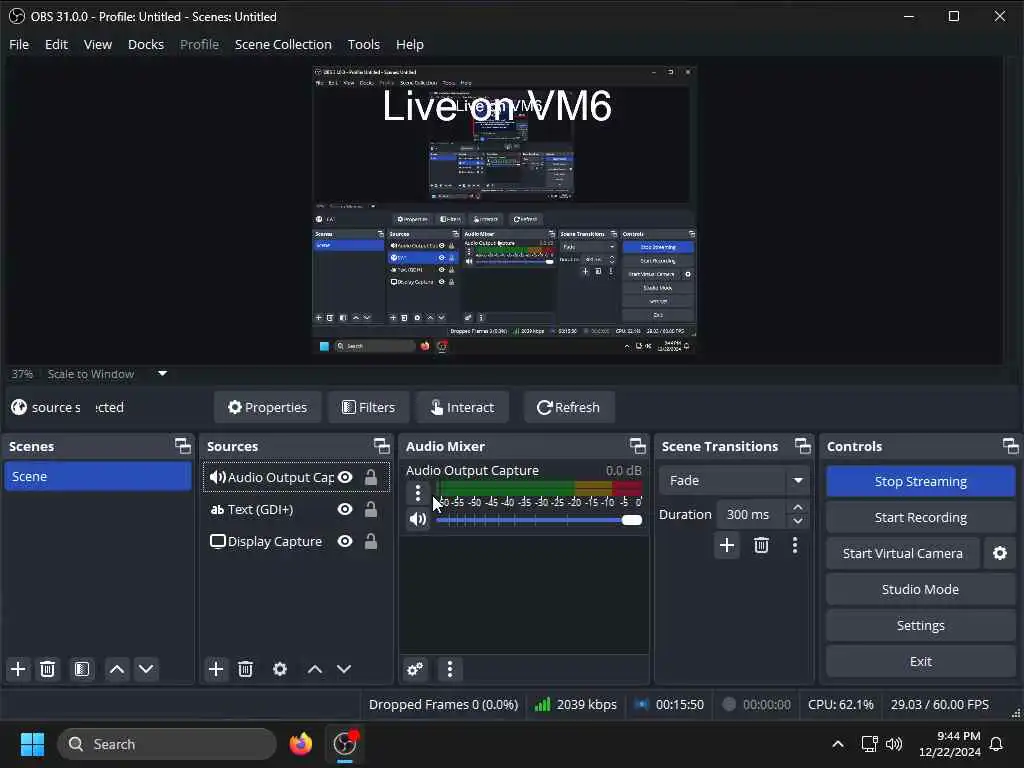Open source properties gear in Sources toolbar
Screen dimensions: 1024x768
click(x=280, y=669)
